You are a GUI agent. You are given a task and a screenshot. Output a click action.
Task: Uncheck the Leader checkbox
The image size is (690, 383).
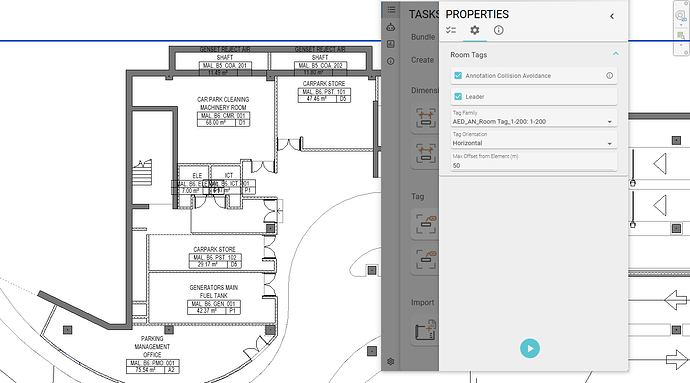pyautogui.click(x=458, y=96)
